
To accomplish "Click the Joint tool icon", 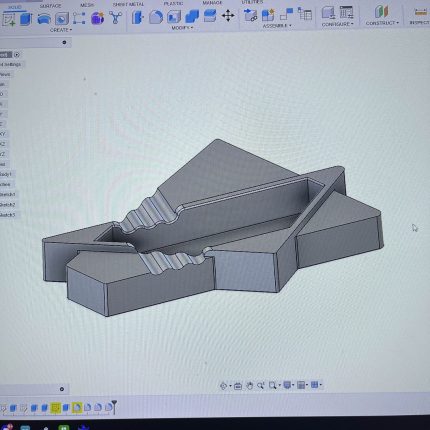I will pyautogui.click(x=268, y=14).
